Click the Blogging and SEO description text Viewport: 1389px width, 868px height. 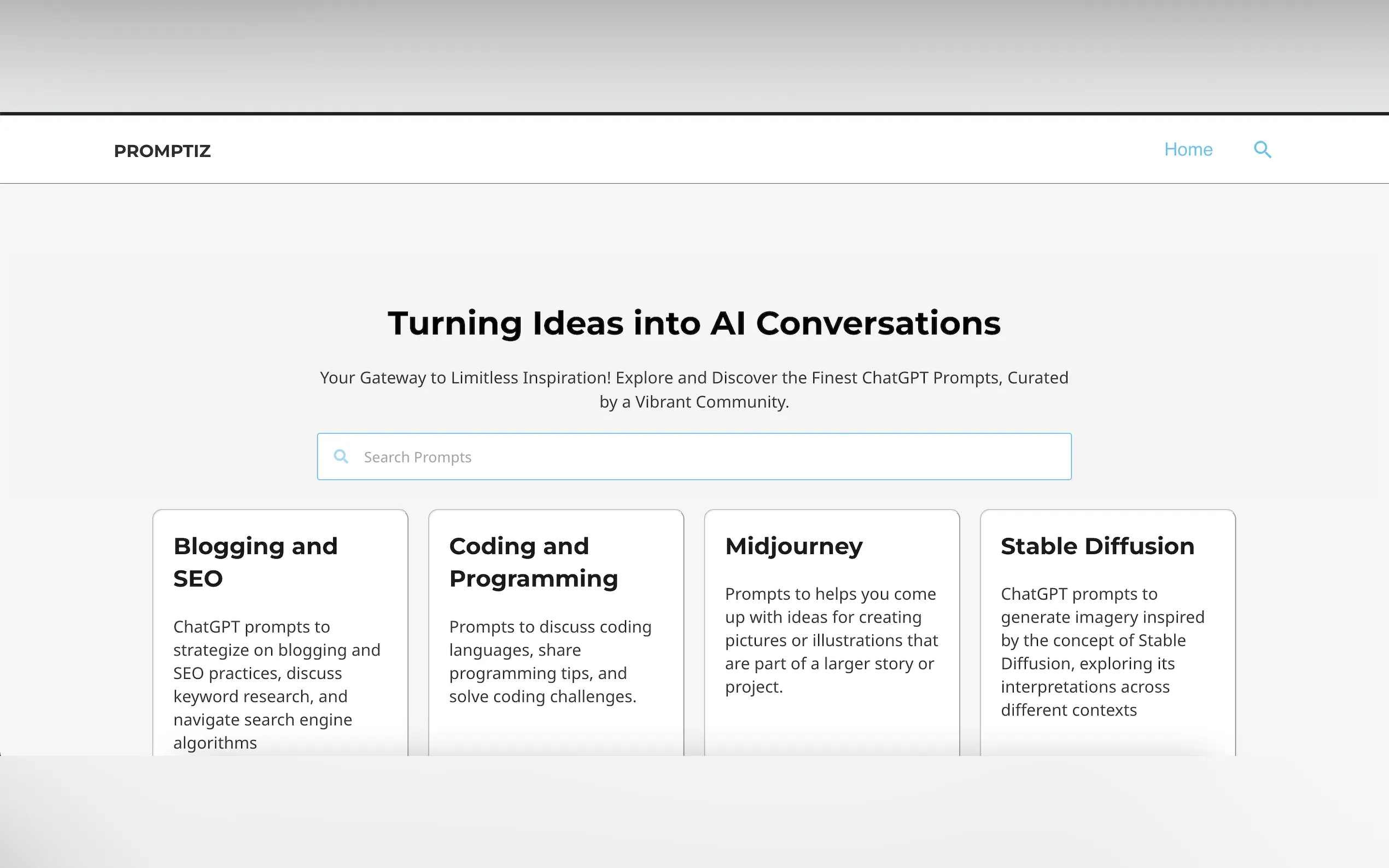pos(277,684)
